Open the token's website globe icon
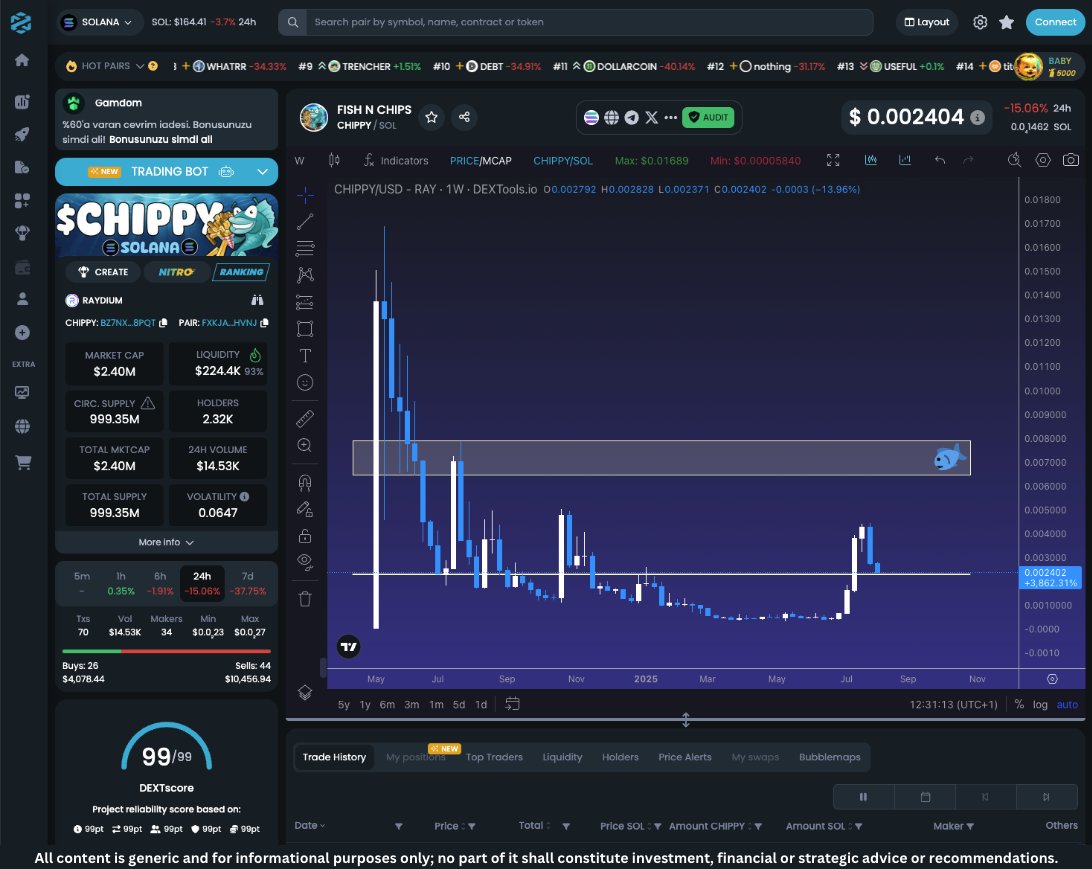The height and width of the screenshot is (869, 1092). click(x=611, y=118)
